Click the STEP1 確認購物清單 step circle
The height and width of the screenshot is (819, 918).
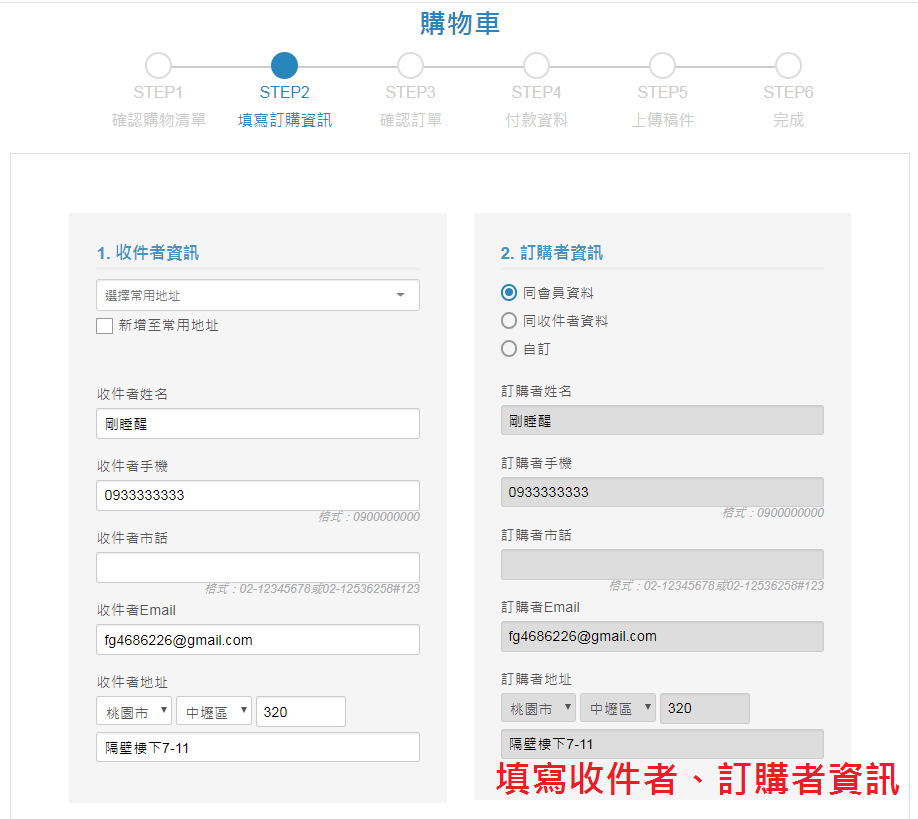click(158, 66)
